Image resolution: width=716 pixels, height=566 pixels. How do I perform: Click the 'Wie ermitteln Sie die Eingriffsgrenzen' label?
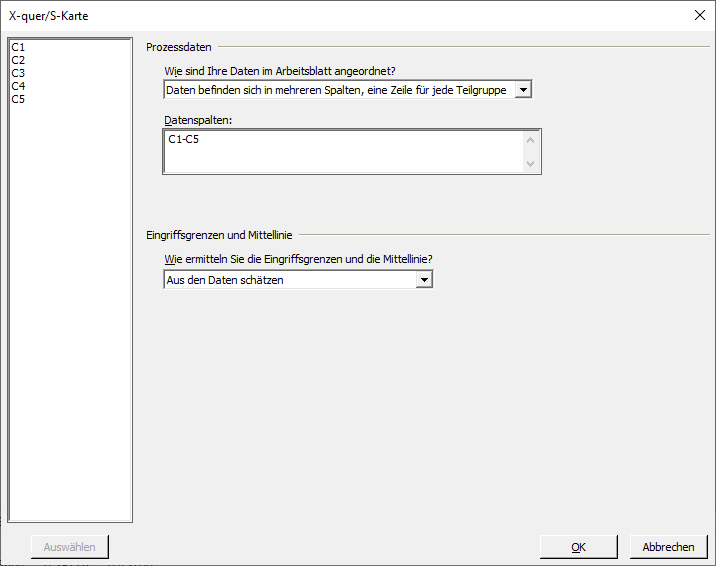[x=298, y=259]
